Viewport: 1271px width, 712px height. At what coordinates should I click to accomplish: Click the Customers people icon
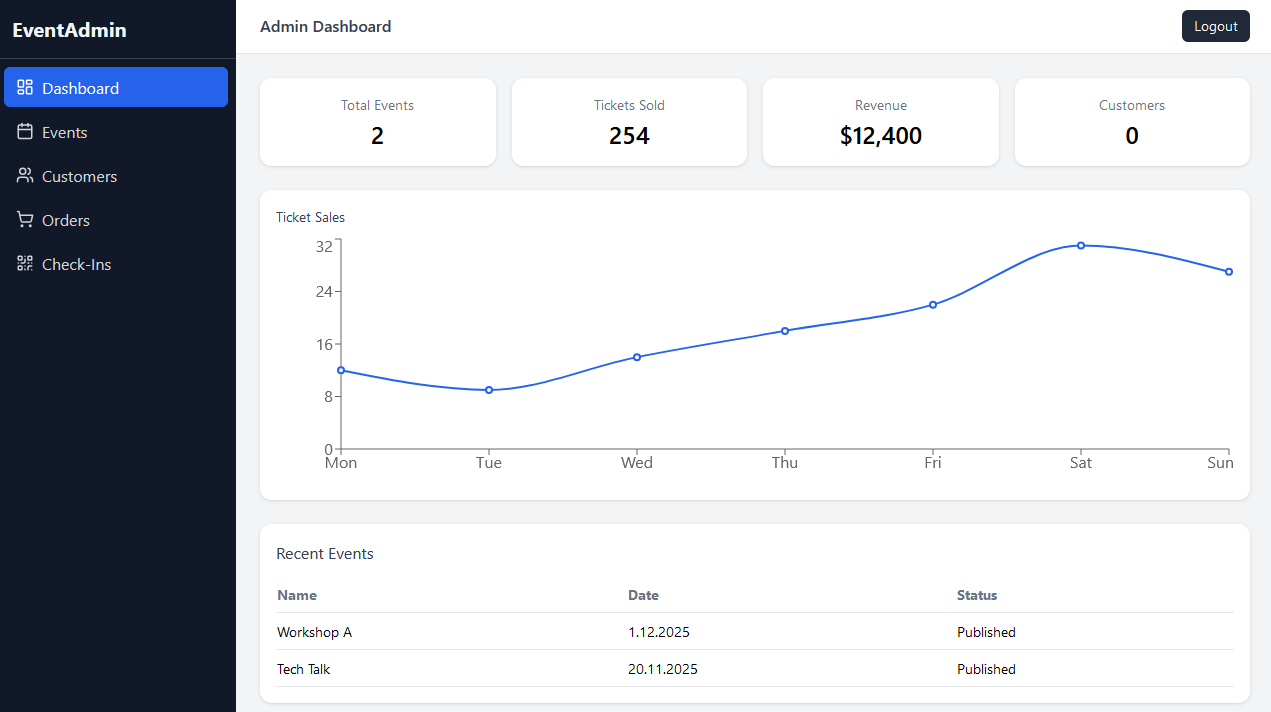tap(25, 176)
